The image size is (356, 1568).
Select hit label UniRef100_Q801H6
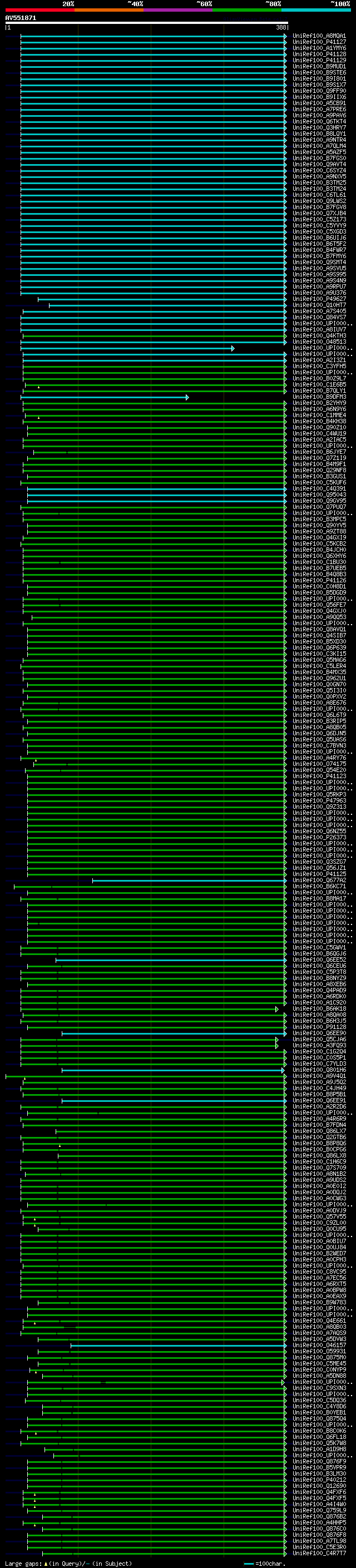(x=319, y=1070)
